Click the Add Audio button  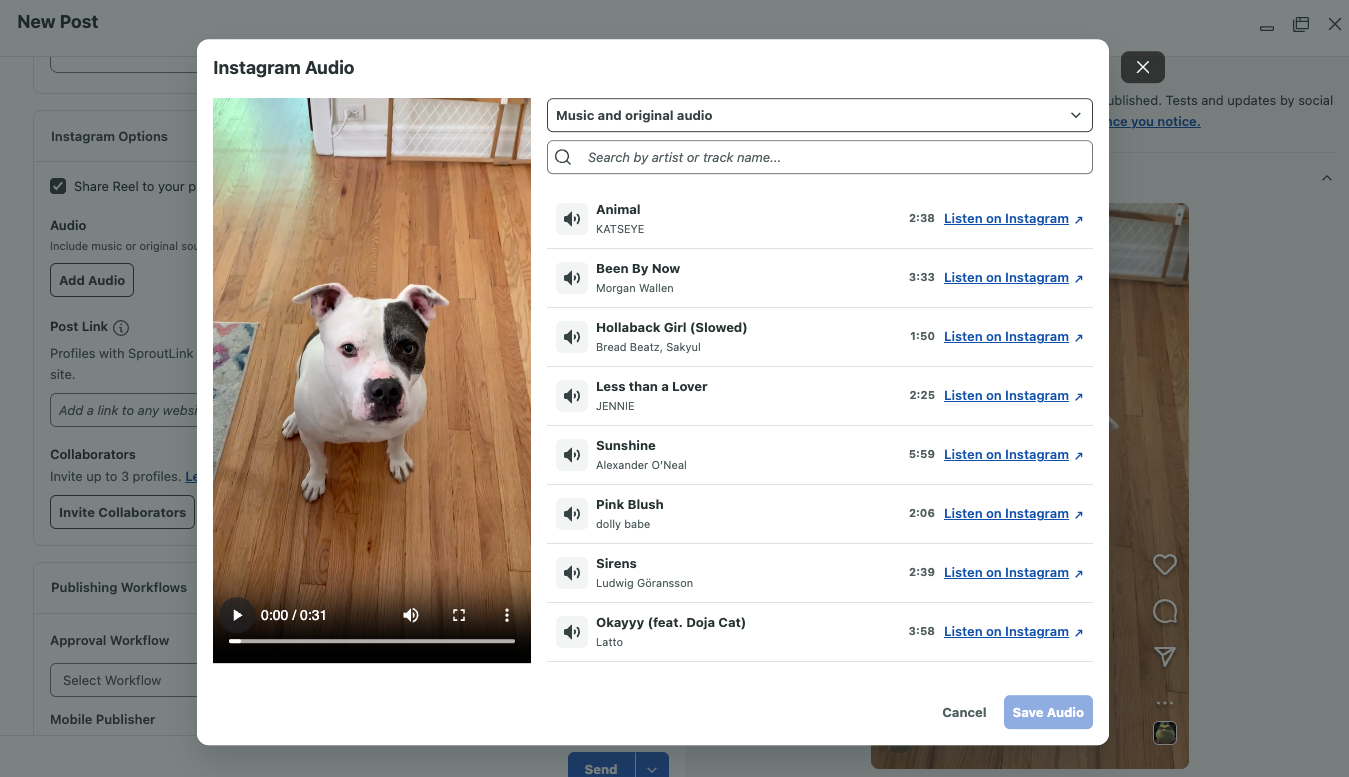click(x=92, y=280)
